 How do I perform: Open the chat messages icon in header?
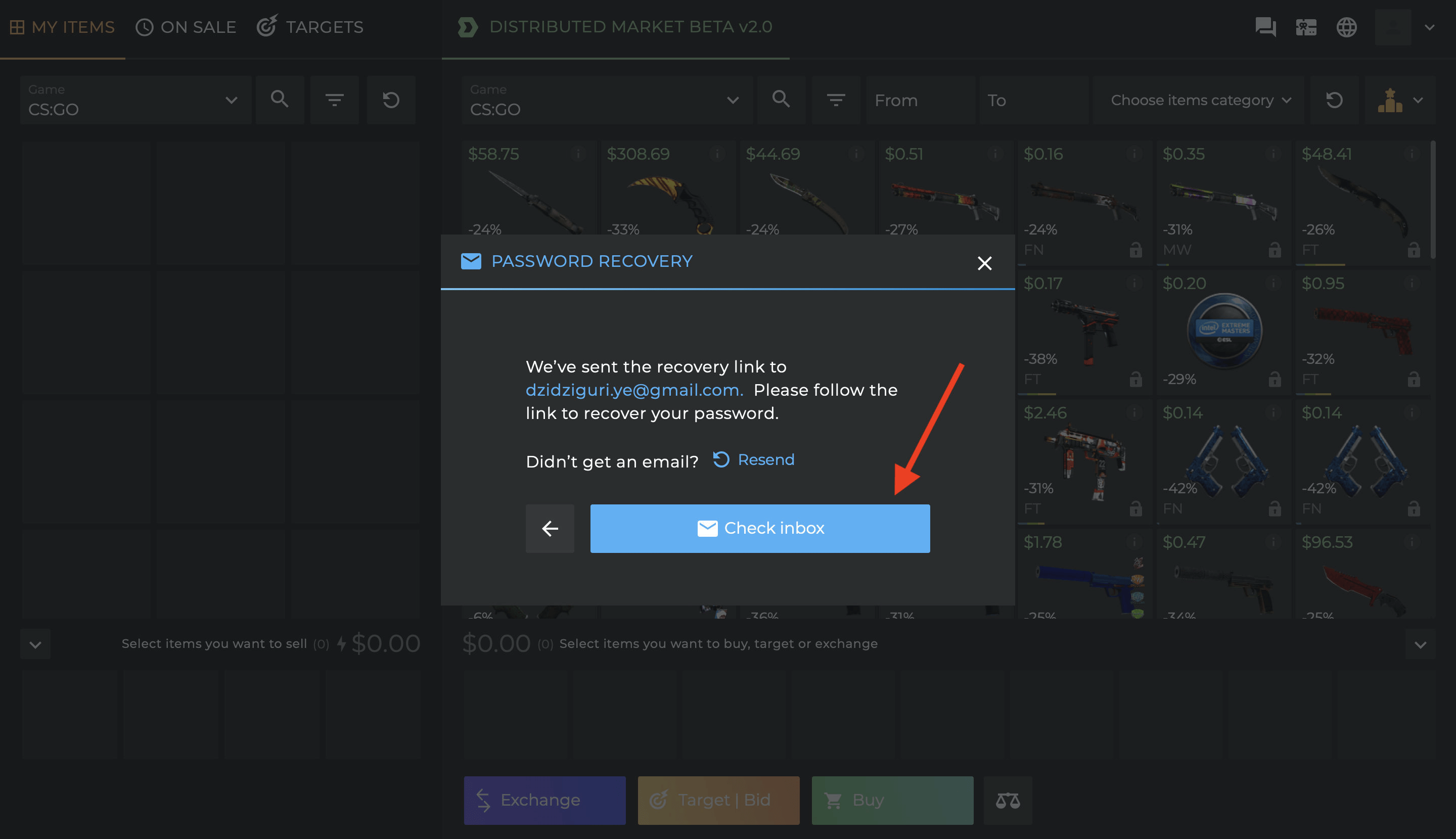click(x=1265, y=26)
